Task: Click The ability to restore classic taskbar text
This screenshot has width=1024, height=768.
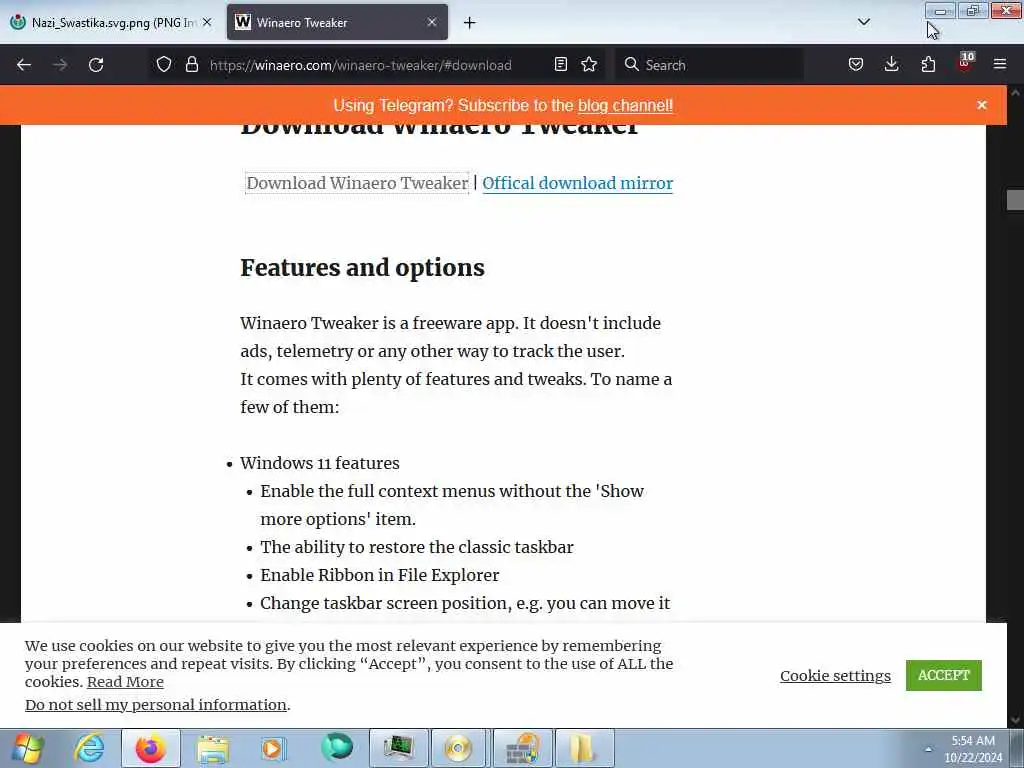Action: click(417, 547)
